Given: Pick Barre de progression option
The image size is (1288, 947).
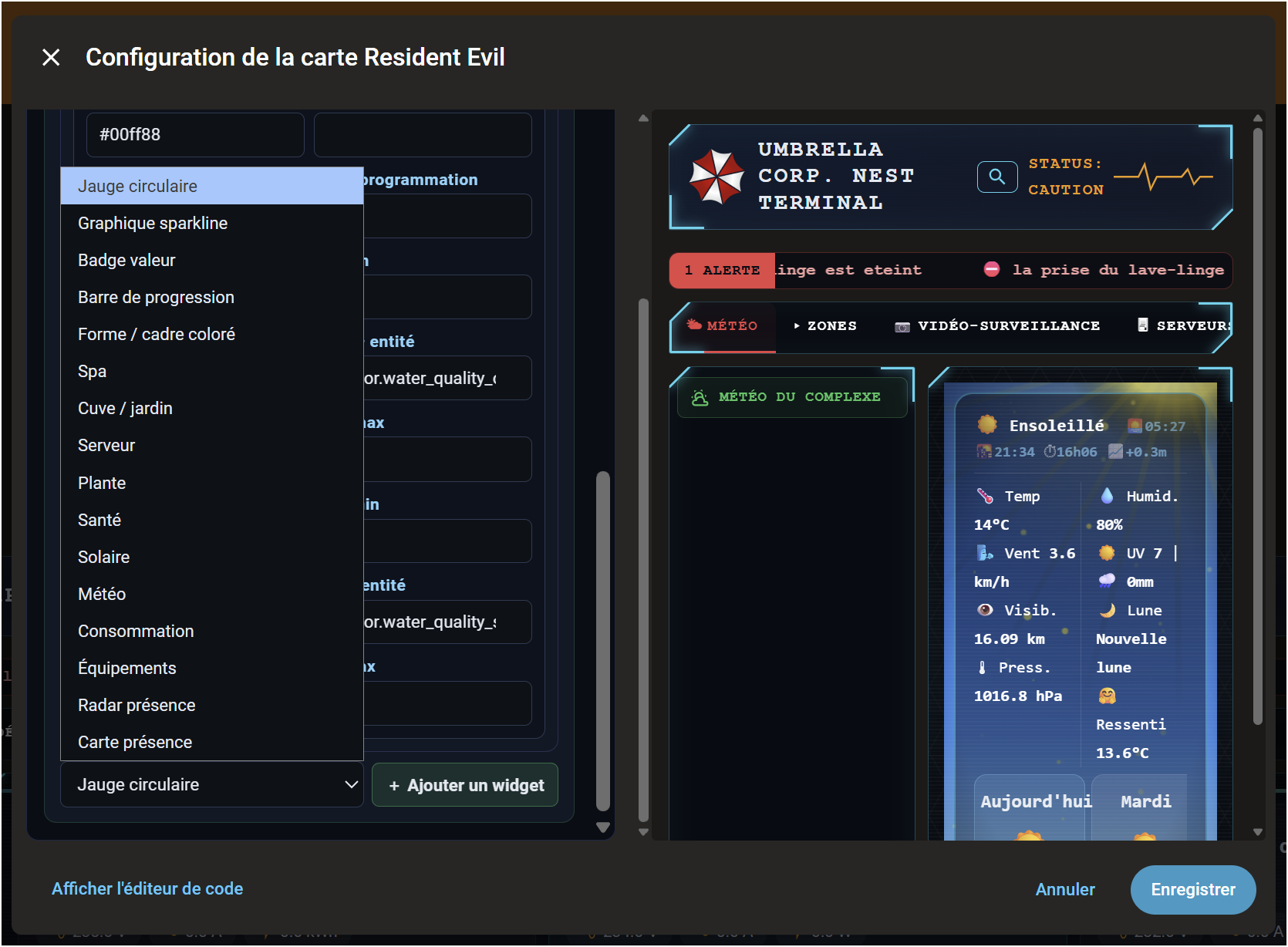Looking at the screenshot, I should tap(212, 297).
